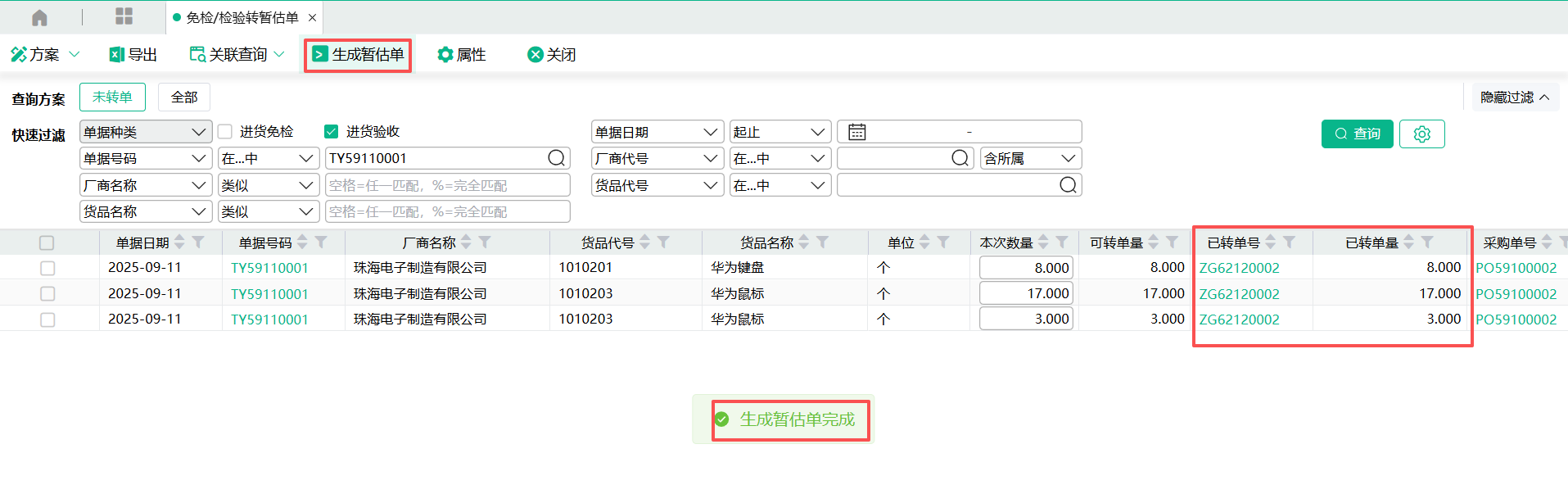Image resolution: width=1568 pixels, height=485 pixels.
Task: Enable the 进货免检 checkbox
Action: coord(225,132)
